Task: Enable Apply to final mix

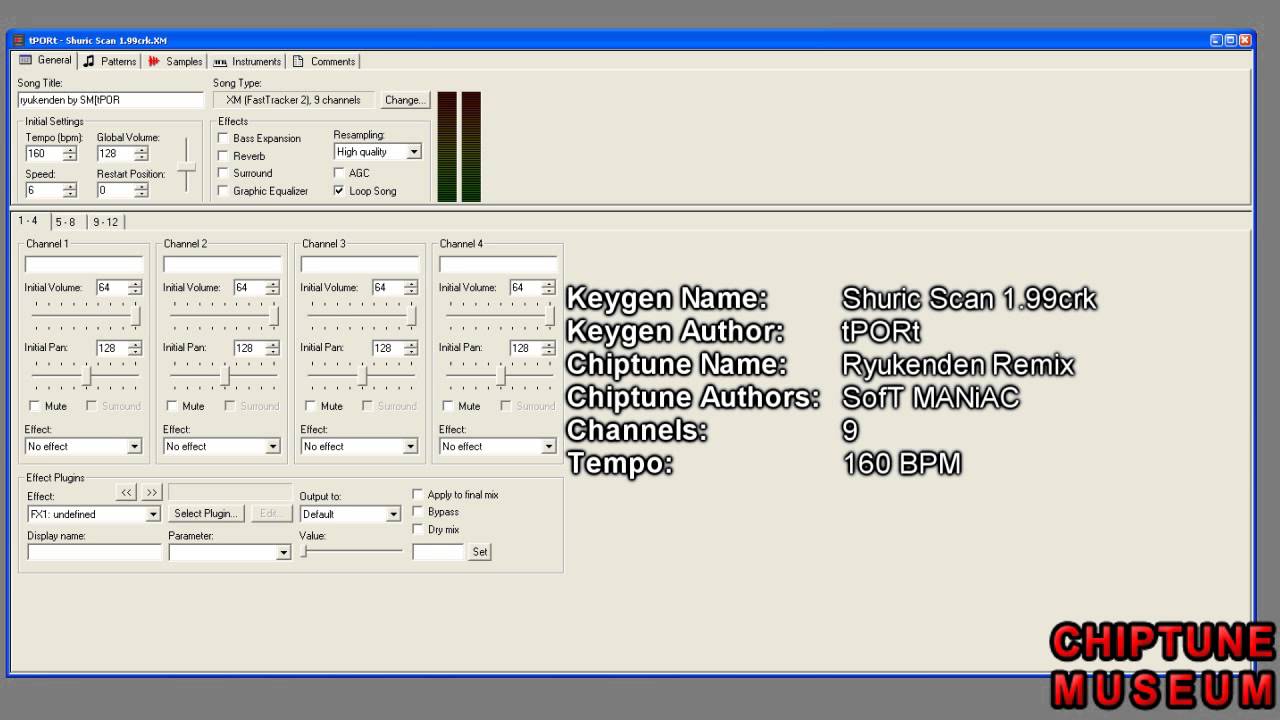Action: coord(418,494)
